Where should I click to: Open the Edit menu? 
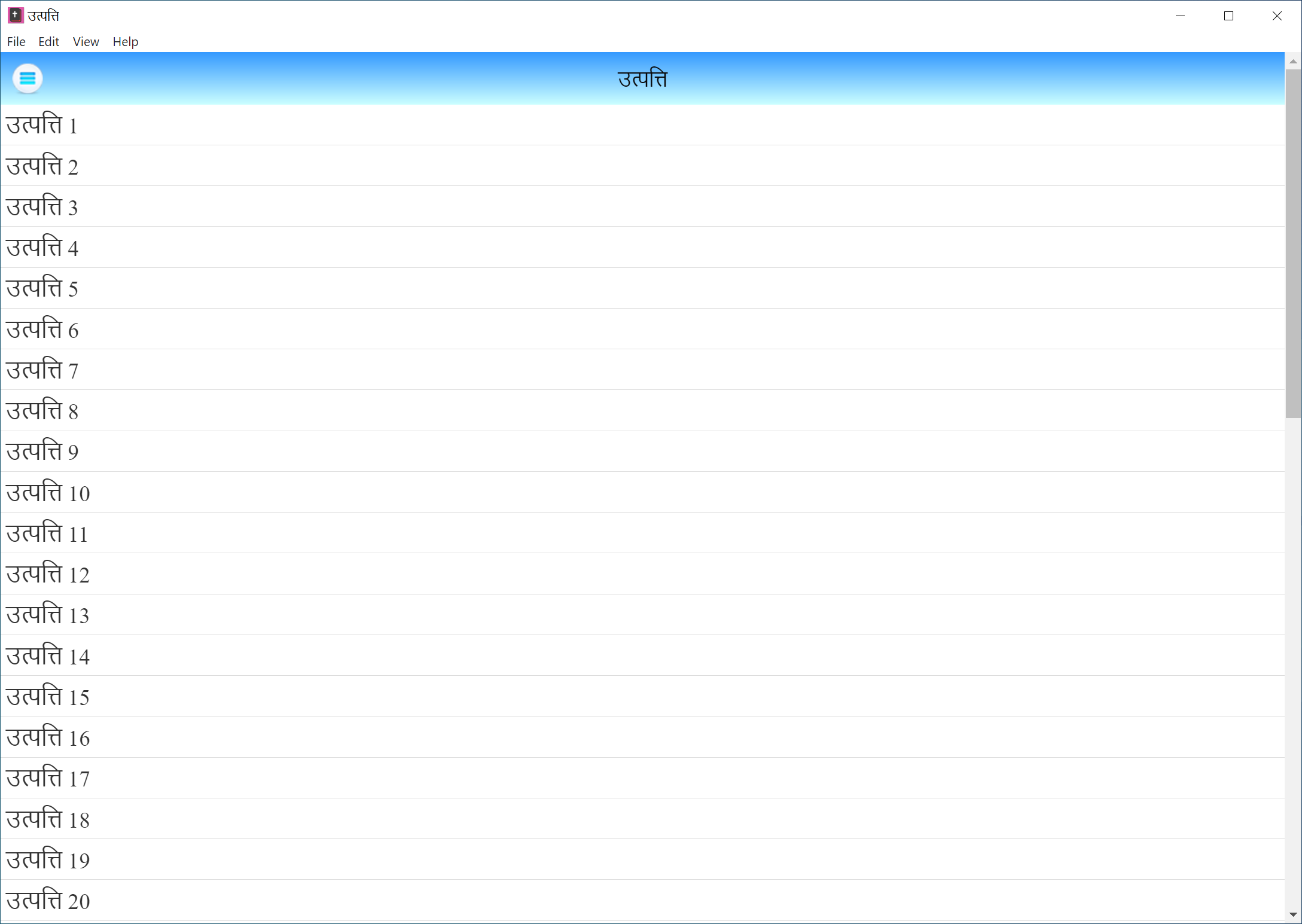(48, 42)
